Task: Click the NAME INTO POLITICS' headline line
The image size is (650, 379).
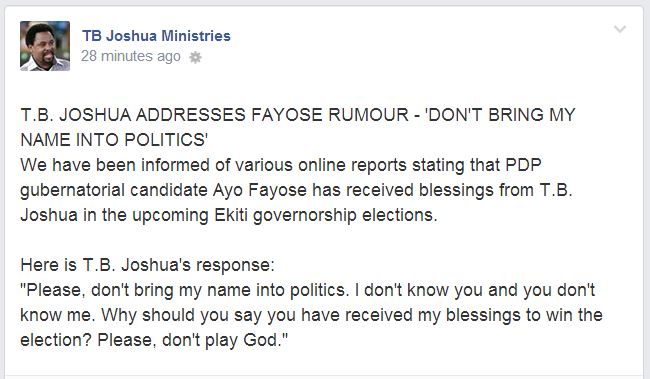Action: tap(114, 140)
